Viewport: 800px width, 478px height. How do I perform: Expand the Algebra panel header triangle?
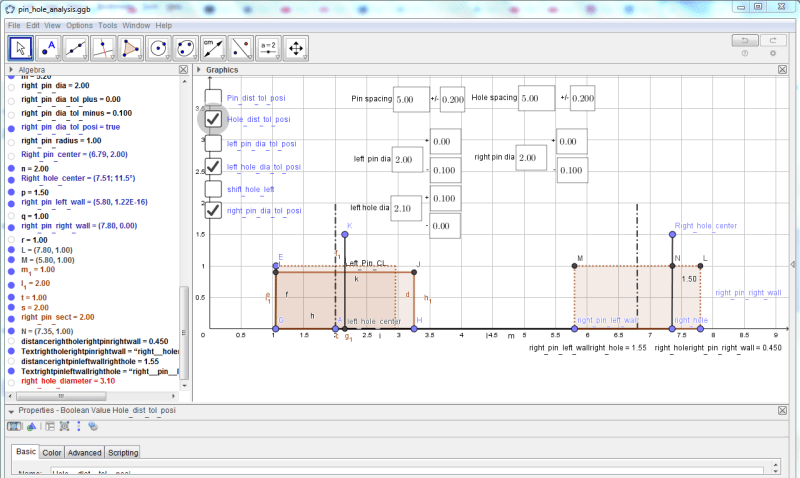coord(11,69)
